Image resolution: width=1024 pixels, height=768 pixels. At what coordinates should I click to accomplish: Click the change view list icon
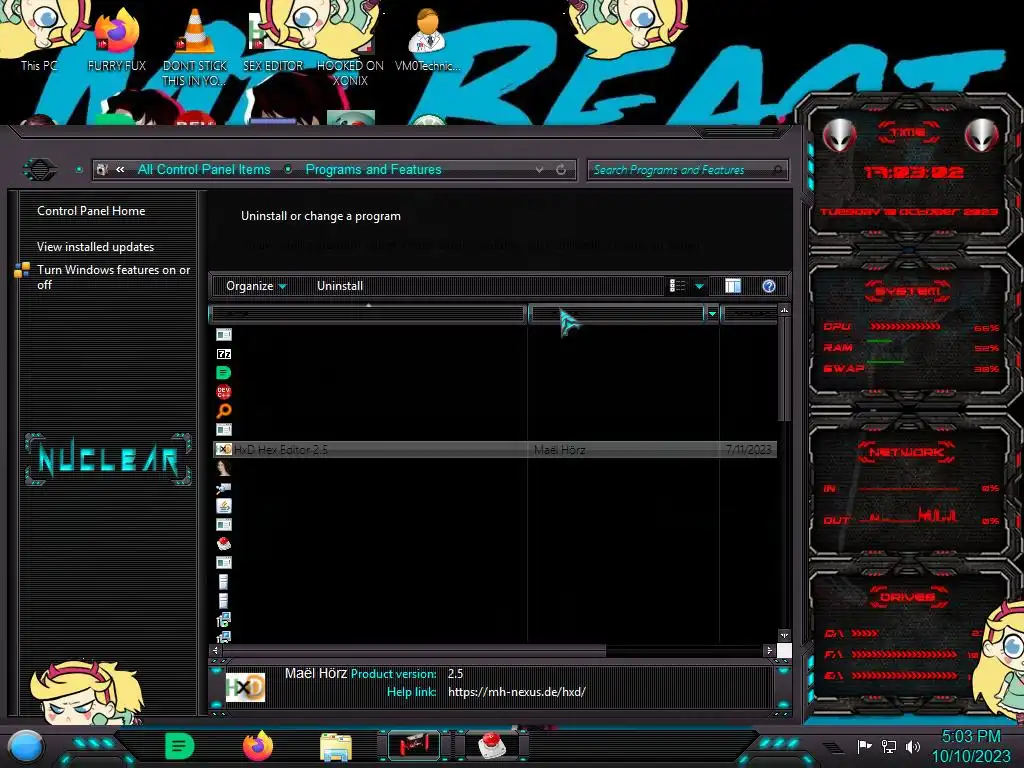click(x=677, y=286)
